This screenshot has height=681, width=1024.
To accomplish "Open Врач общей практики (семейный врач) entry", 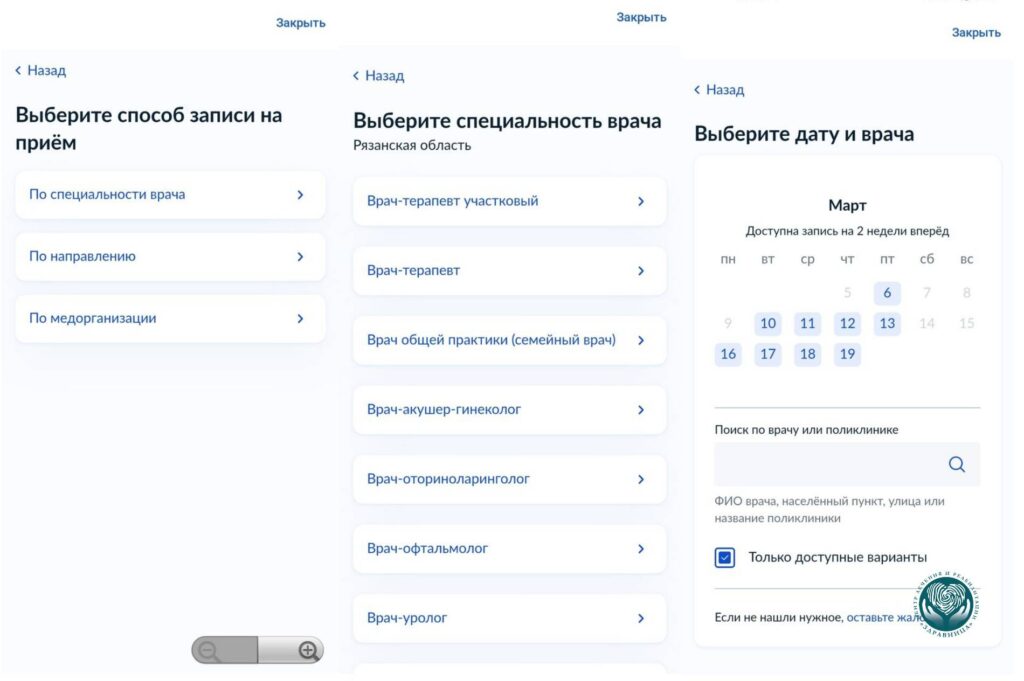I will point(509,340).
